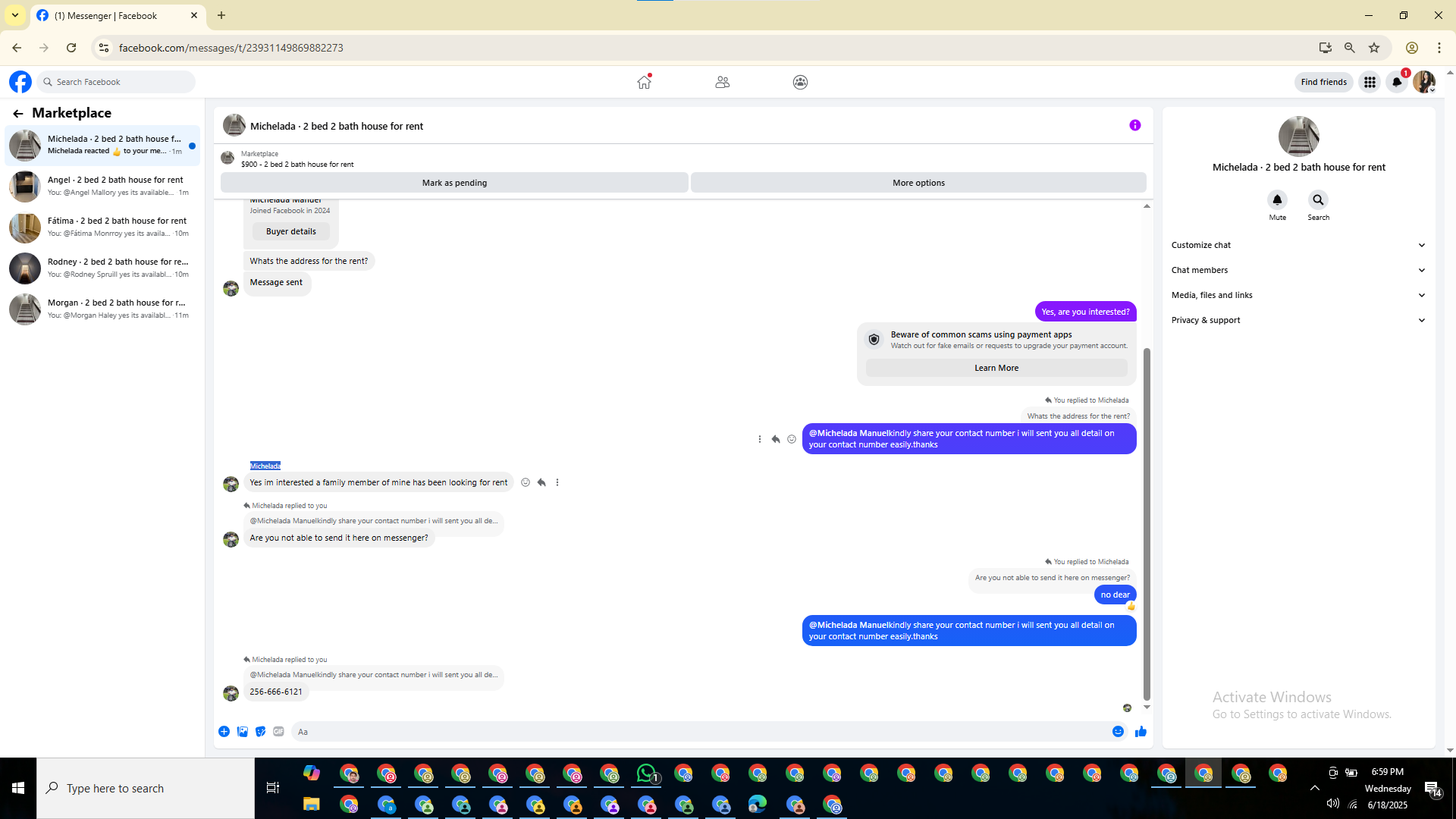The height and width of the screenshot is (819, 1456).
Task: Open the emoji picker in the composer
Action: point(1118,732)
